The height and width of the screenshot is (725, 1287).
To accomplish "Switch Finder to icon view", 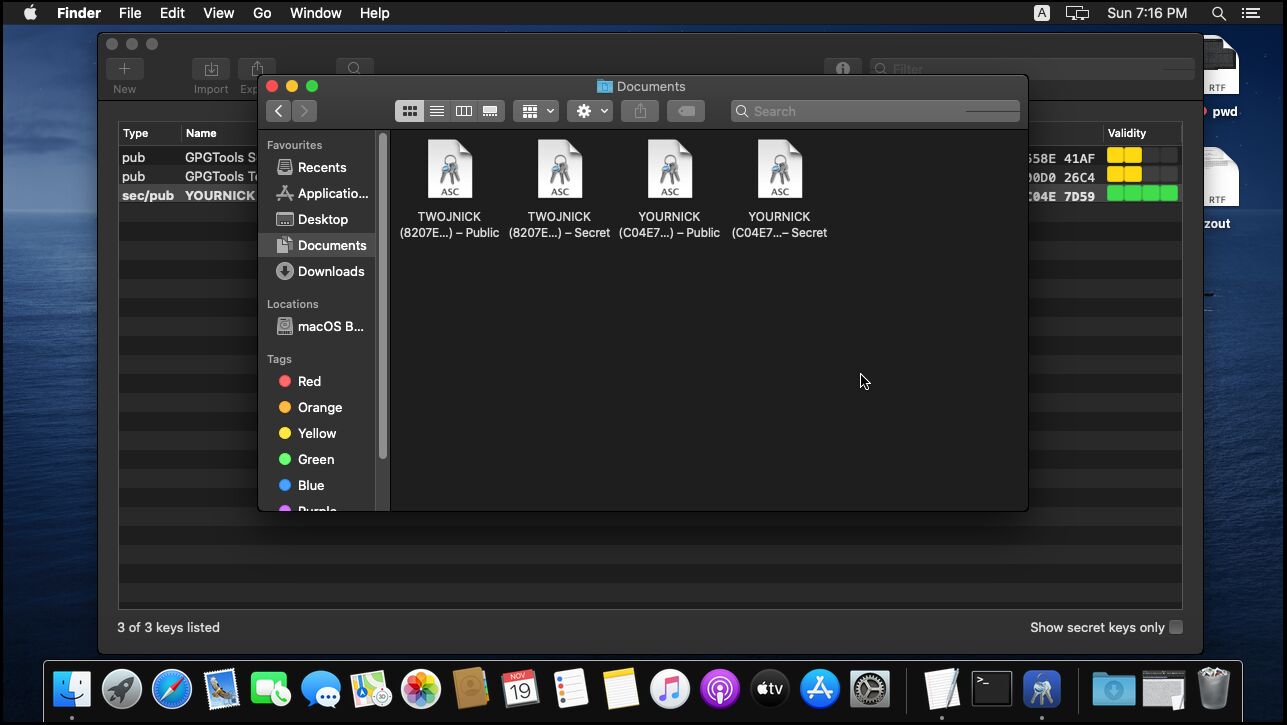I will (409, 111).
